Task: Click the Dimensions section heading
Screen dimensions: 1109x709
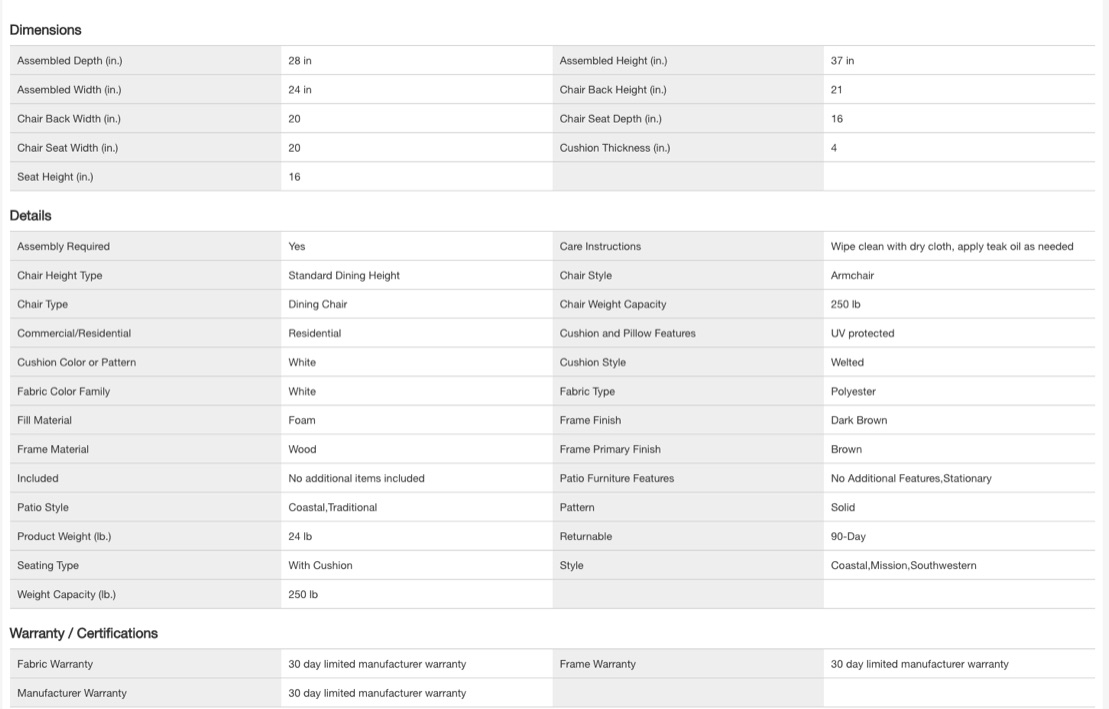Action: 46,30
